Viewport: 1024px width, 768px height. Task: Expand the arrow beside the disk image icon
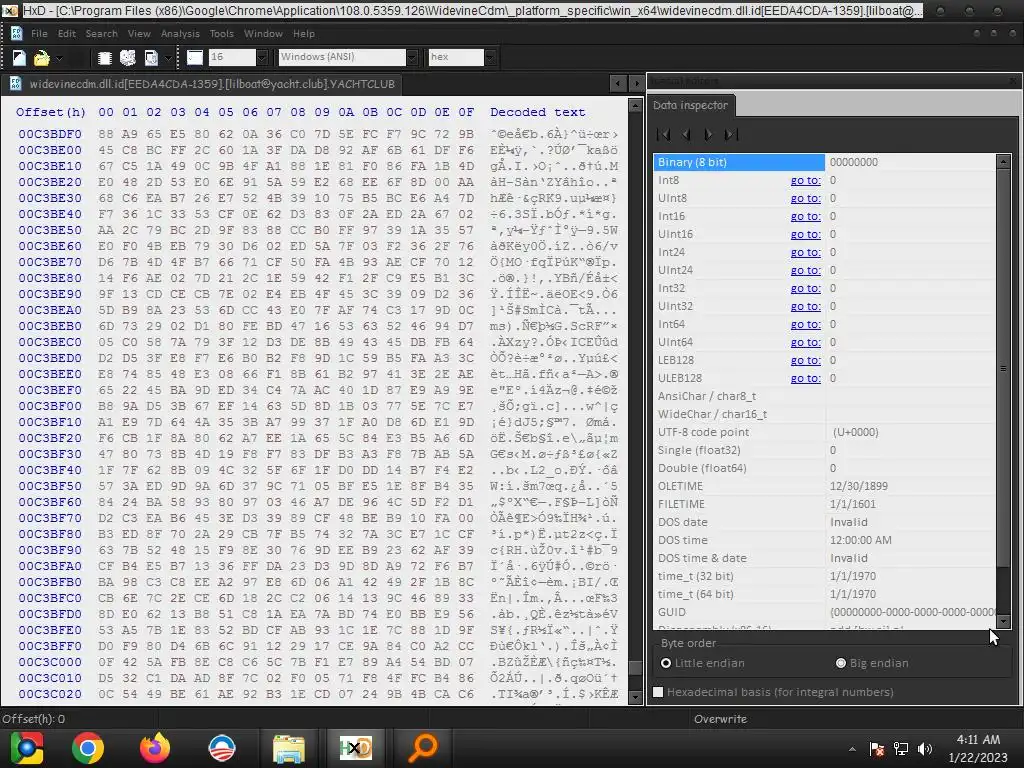click(168, 58)
